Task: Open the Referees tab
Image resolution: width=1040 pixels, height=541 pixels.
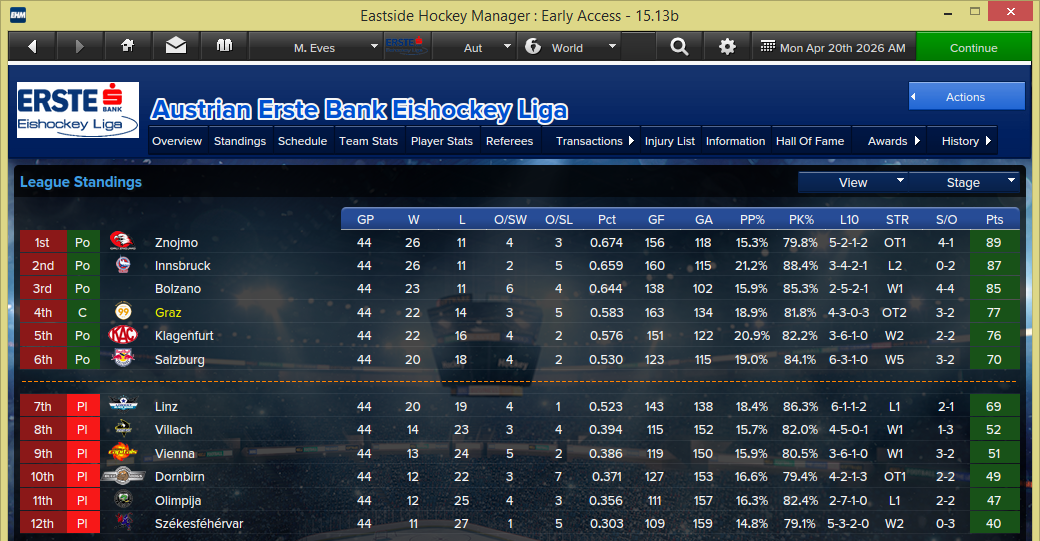Action: pos(509,141)
